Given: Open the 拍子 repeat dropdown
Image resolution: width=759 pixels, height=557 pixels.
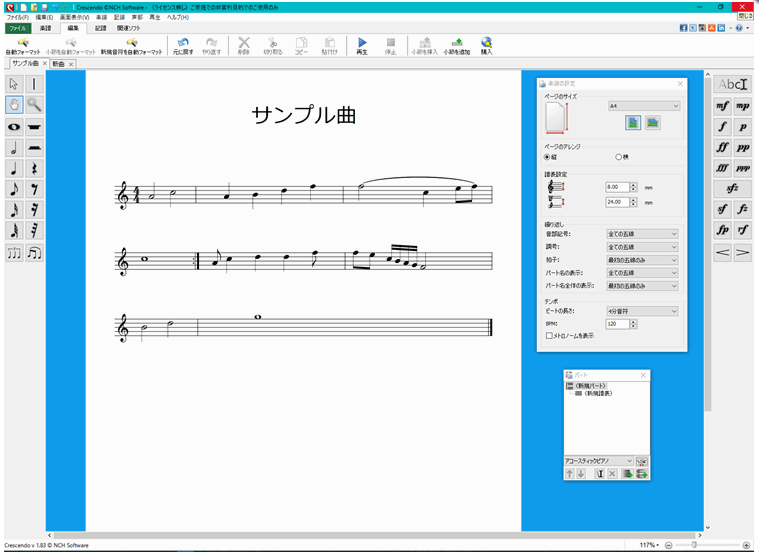Looking at the screenshot, I should pos(642,260).
